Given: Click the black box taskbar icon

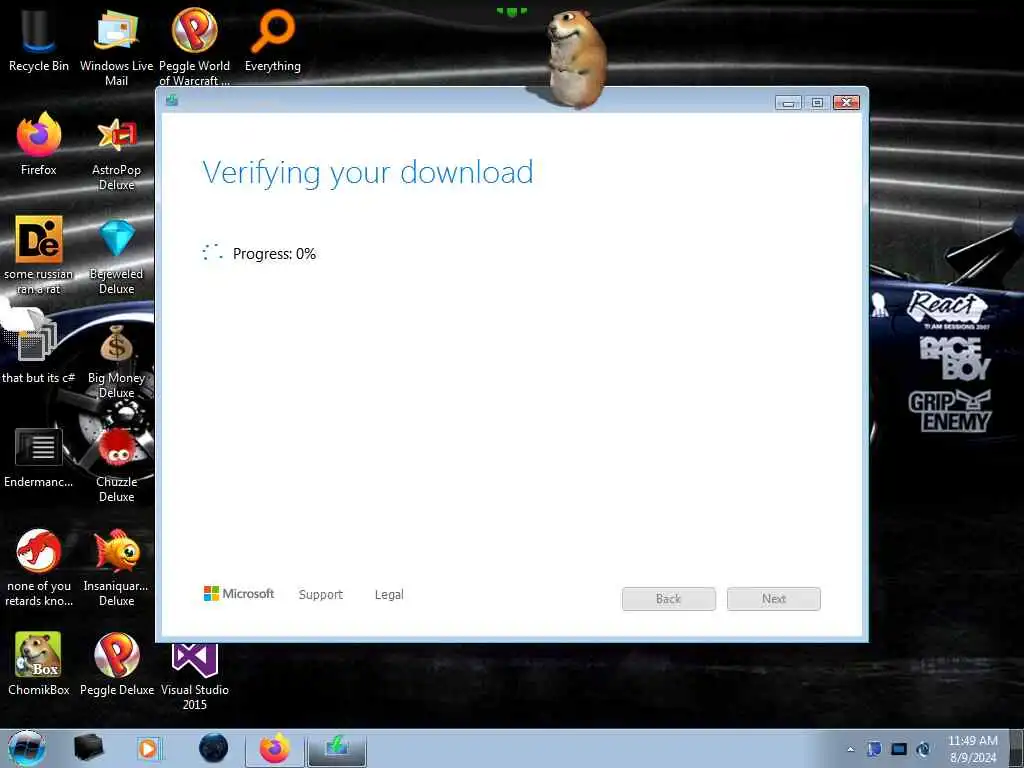Looking at the screenshot, I should pos(89,748).
